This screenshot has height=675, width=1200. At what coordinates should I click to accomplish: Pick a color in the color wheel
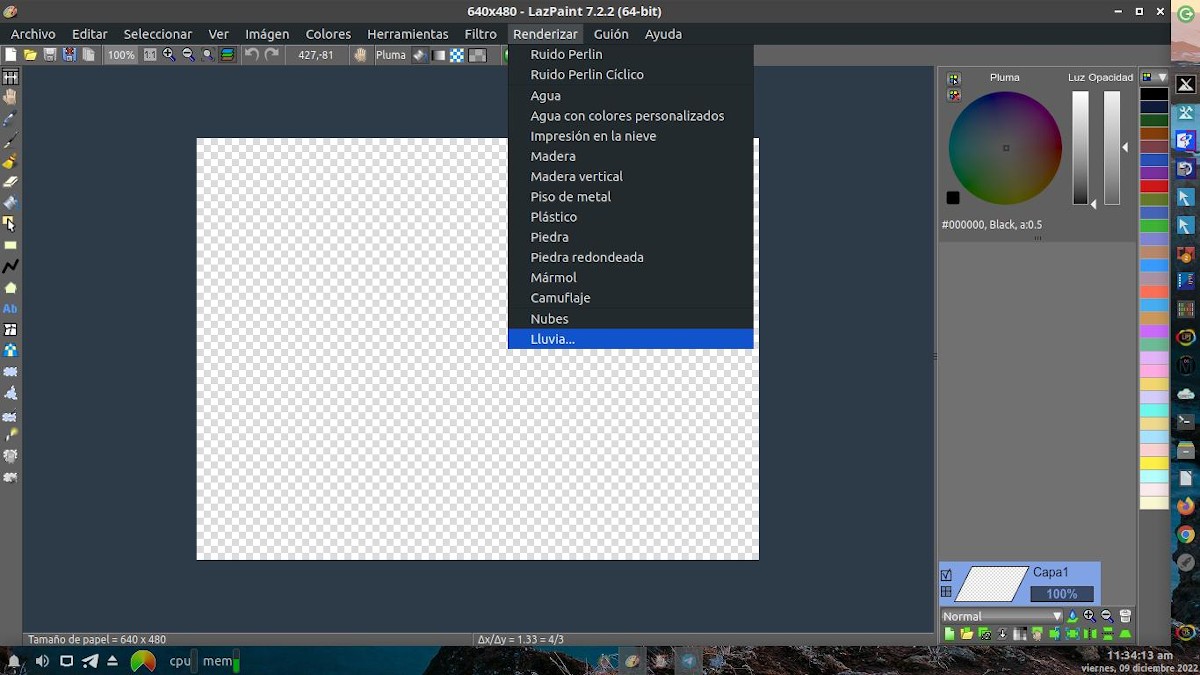coord(1005,148)
